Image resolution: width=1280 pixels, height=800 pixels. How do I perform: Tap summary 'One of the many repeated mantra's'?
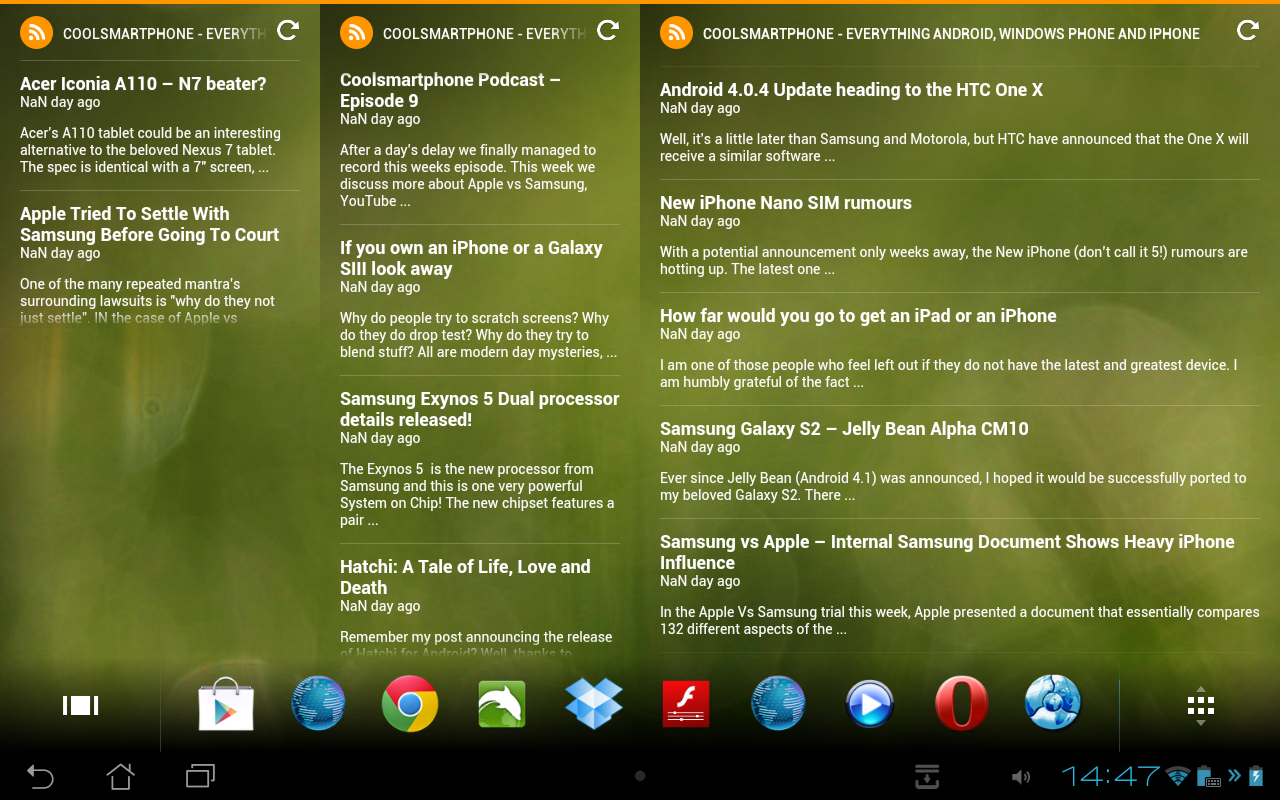[x=147, y=301]
